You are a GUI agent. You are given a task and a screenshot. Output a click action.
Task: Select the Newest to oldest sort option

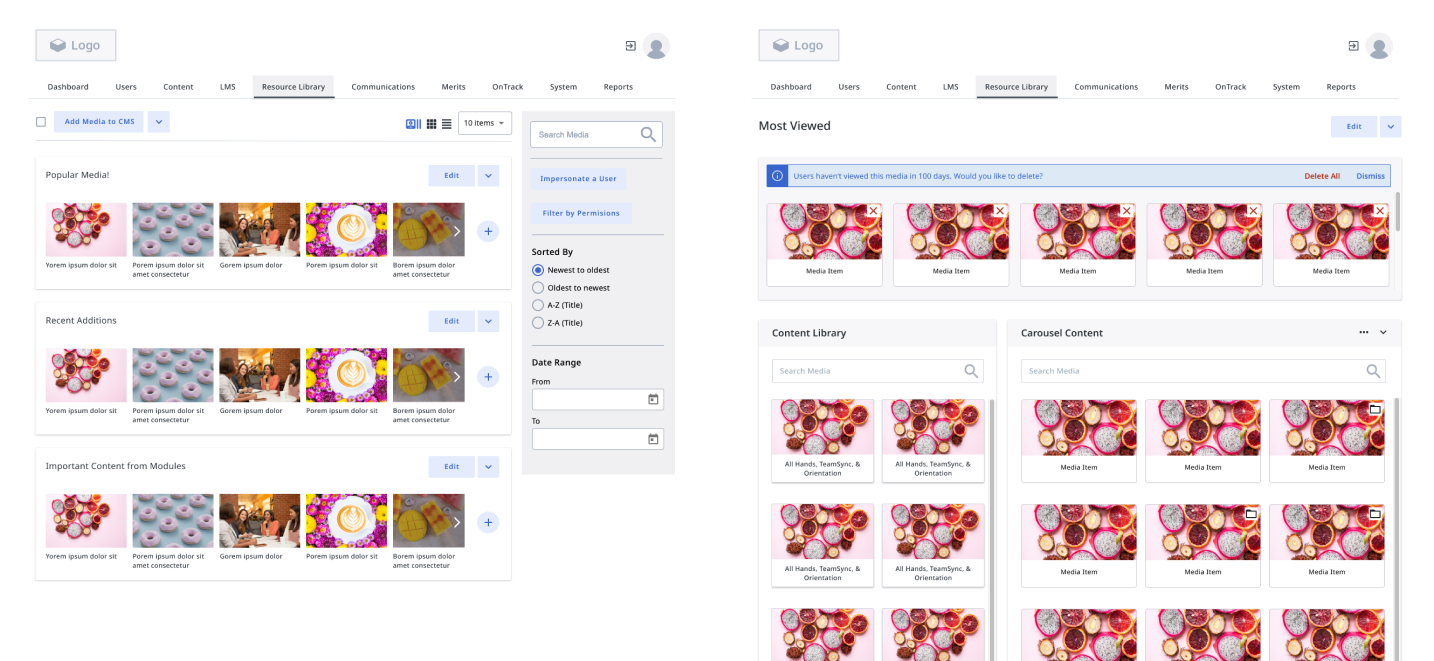coord(537,269)
